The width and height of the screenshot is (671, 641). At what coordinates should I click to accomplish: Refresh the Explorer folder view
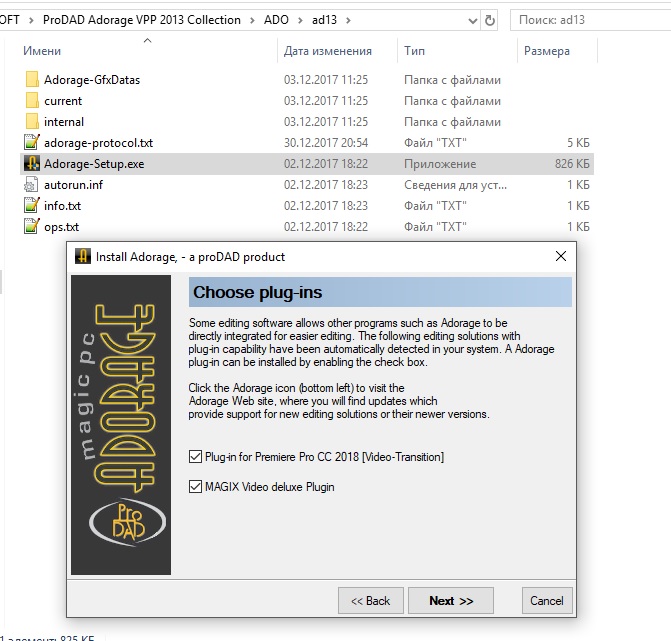click(490, 20)
